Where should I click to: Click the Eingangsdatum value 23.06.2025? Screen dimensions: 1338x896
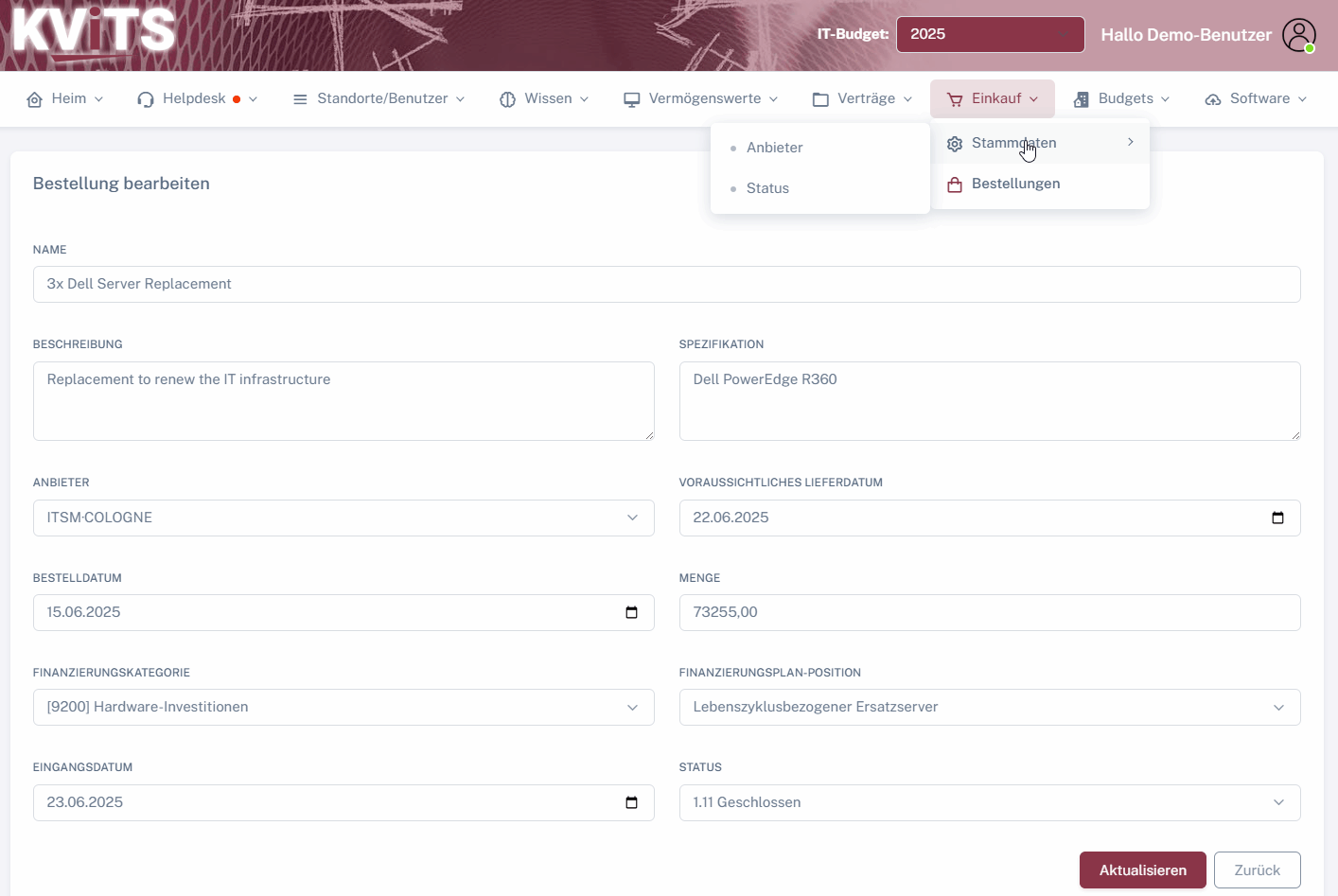(x=85, y=802)
